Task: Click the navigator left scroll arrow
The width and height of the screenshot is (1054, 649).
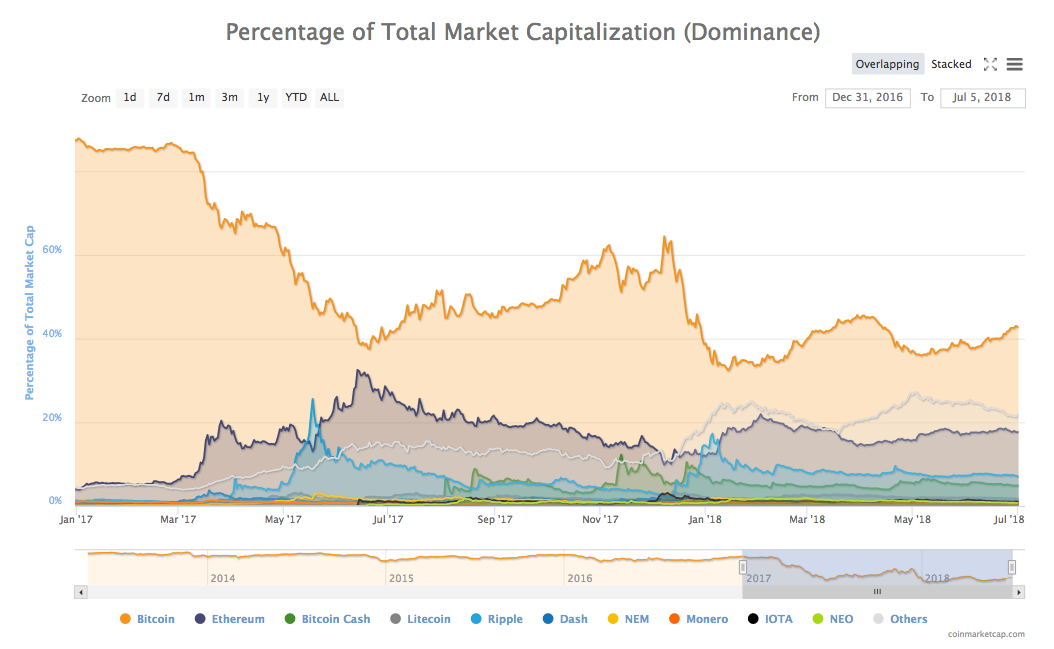Action: (81, 593)
